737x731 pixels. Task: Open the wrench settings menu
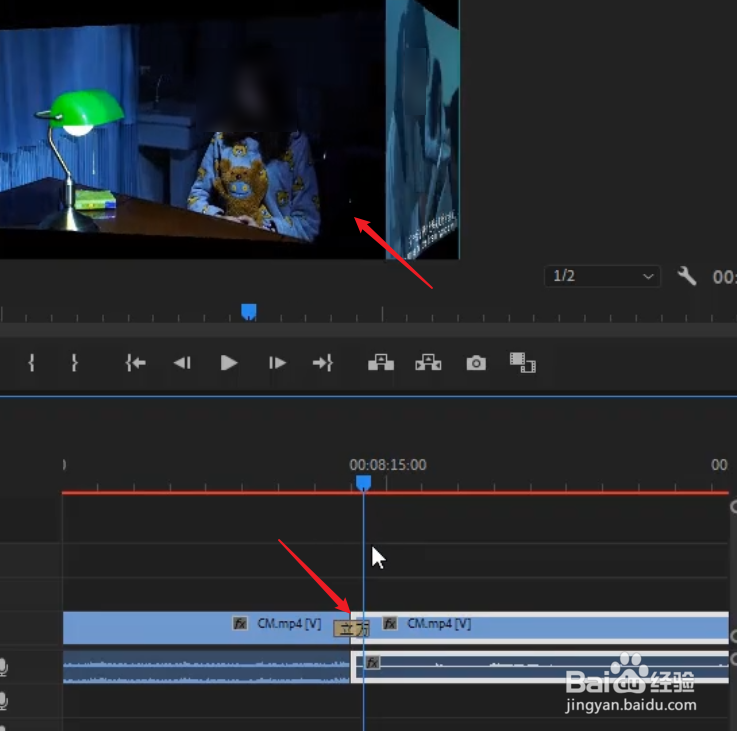[687, 276]
